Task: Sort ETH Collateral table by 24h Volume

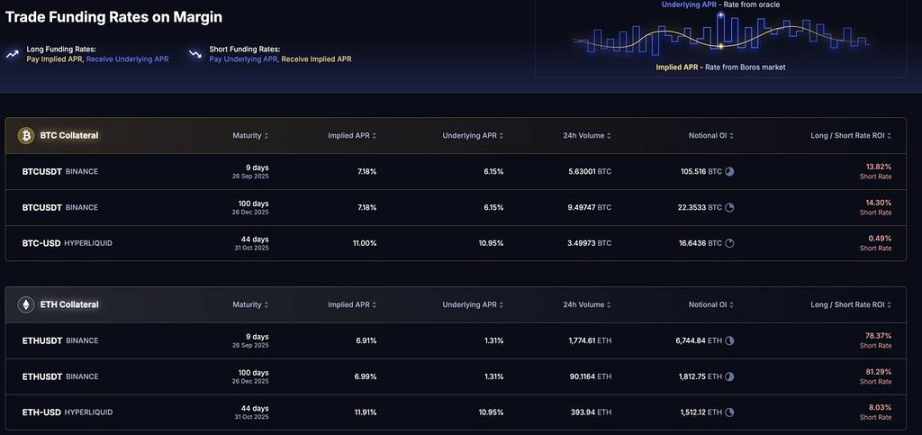Action: [586, 304]
